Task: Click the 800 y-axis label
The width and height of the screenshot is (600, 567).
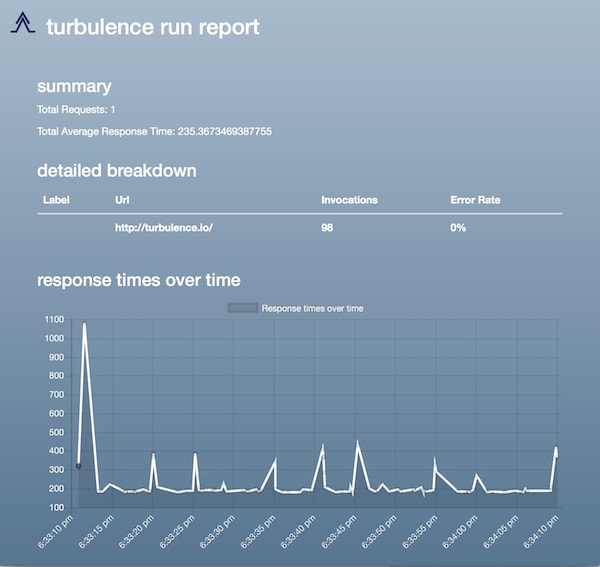Action: click(56, 376)
